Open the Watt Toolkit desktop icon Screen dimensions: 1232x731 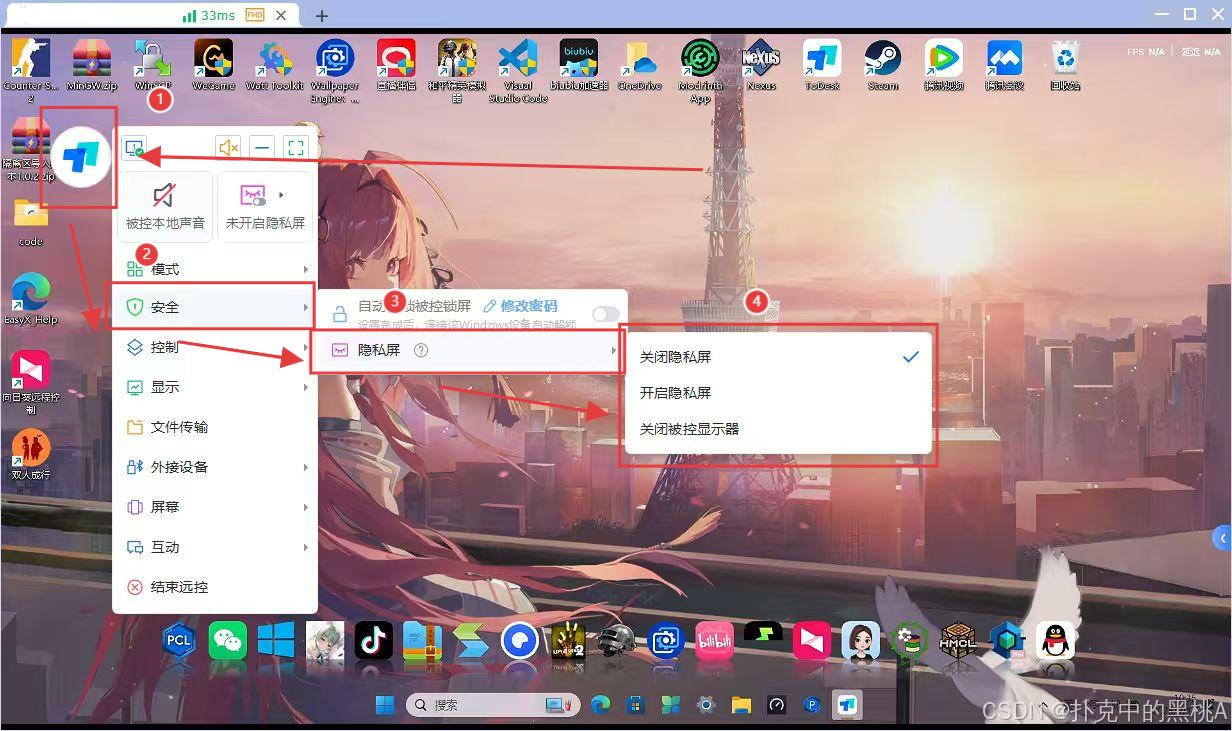click(274, 65)
